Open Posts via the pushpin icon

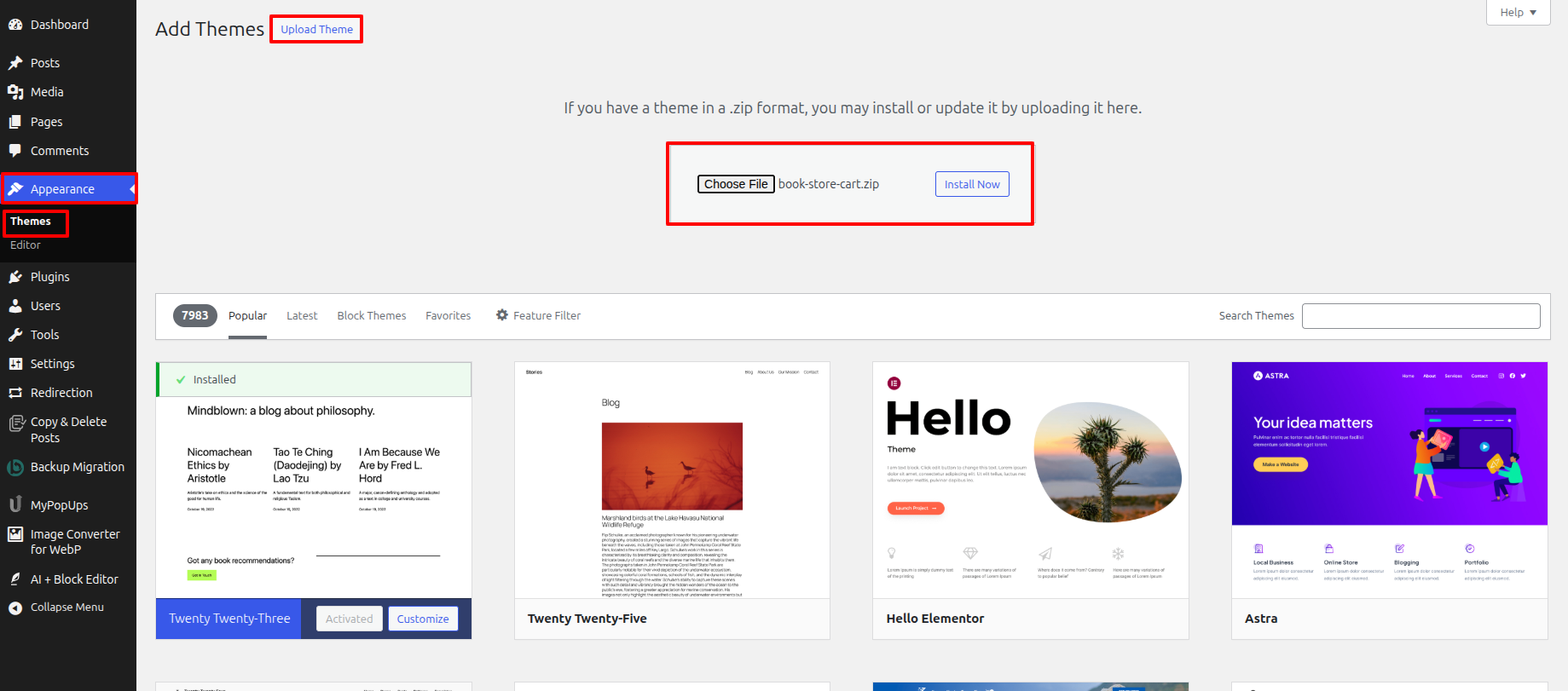tap(15, 63)
